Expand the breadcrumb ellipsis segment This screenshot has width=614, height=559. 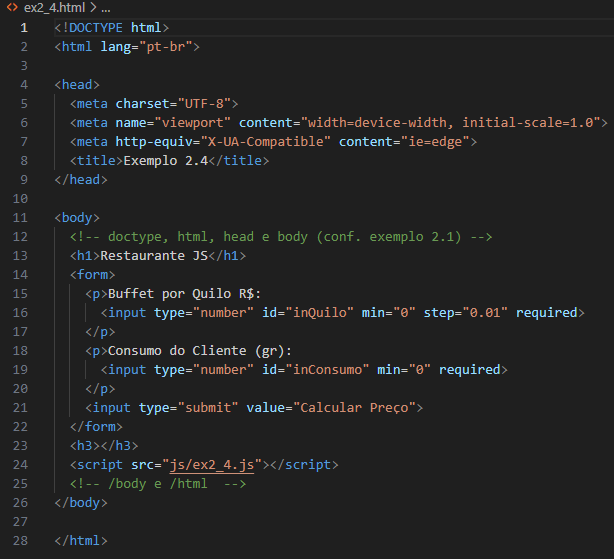(106, 8)
